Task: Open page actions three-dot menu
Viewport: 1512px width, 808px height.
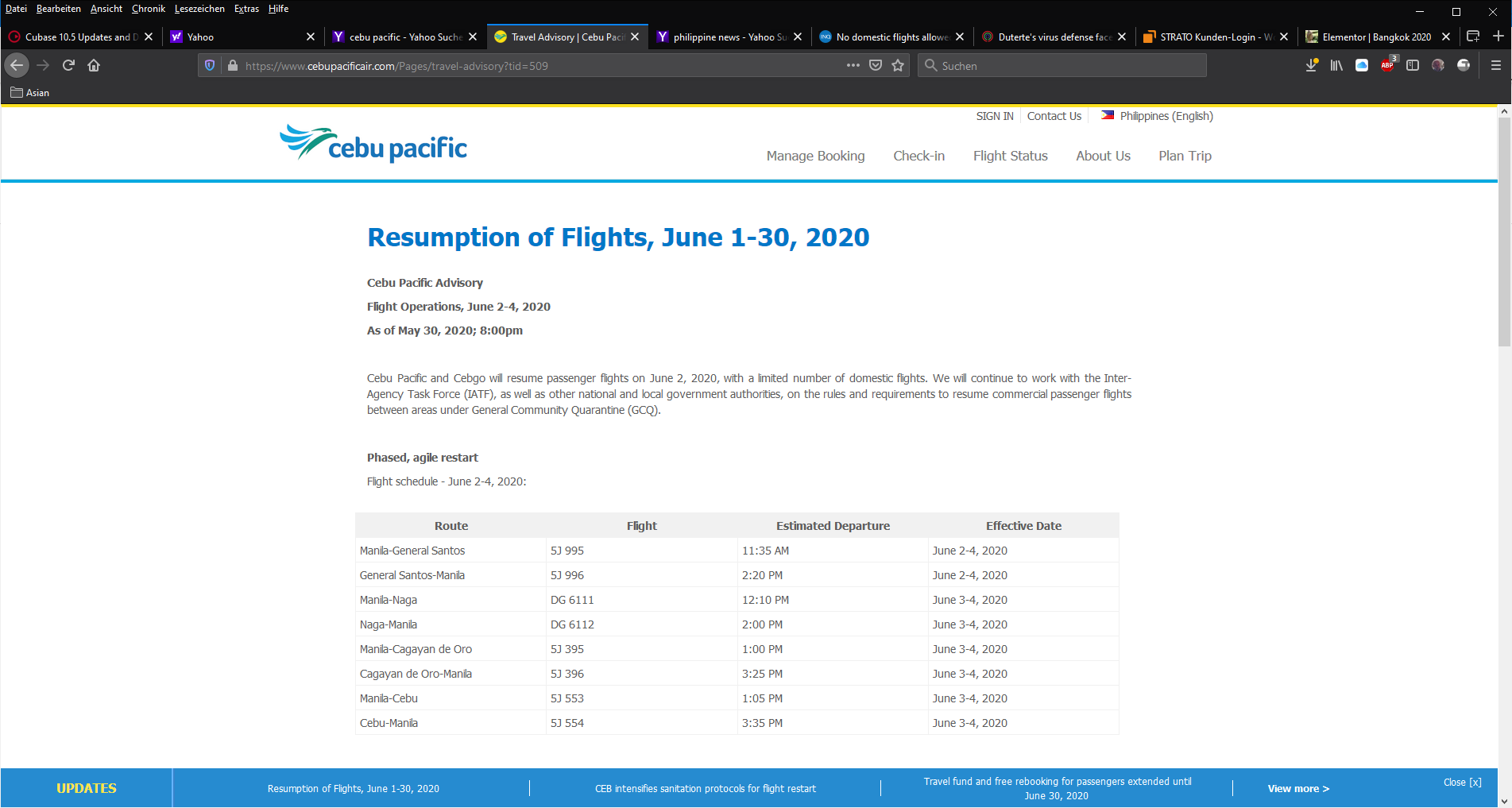Action: click(x=853, y=65)
